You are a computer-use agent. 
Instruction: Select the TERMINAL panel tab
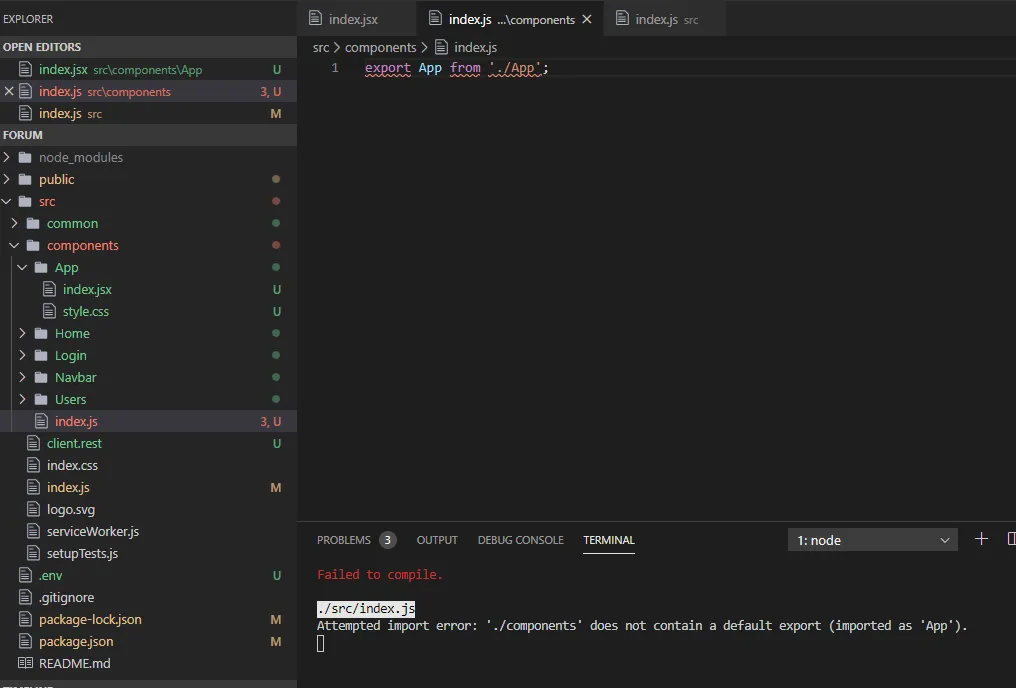coord(608,540)
